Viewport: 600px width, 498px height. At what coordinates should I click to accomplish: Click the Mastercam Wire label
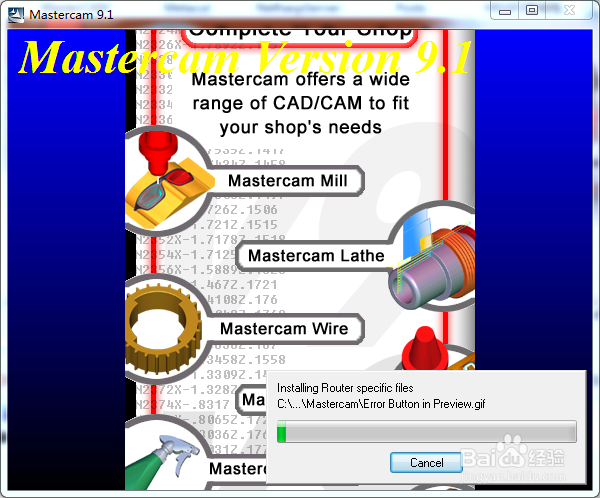point(284,329)
